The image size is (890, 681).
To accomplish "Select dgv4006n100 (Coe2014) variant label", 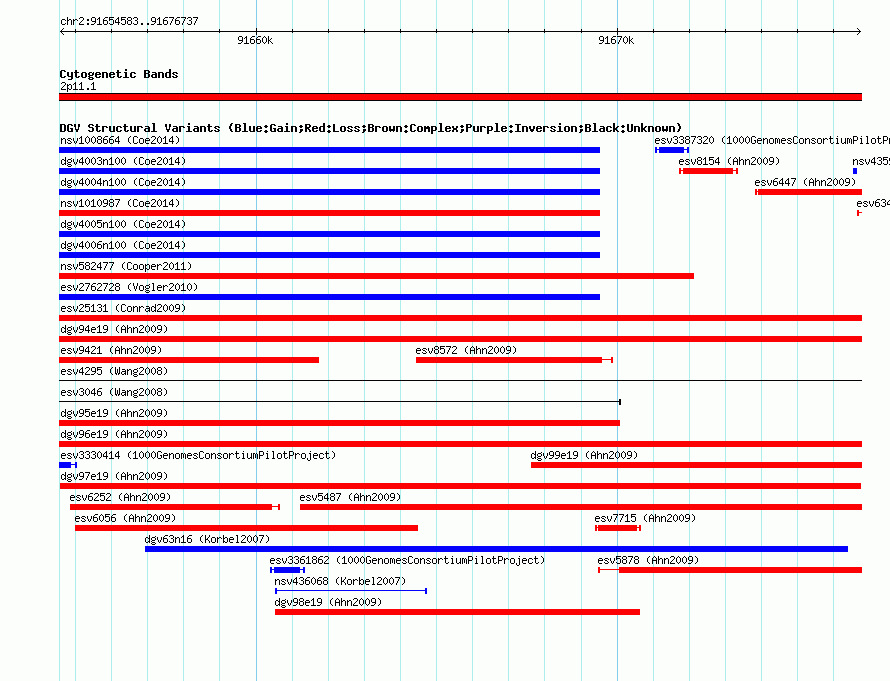I will click(x=123, y=245).
